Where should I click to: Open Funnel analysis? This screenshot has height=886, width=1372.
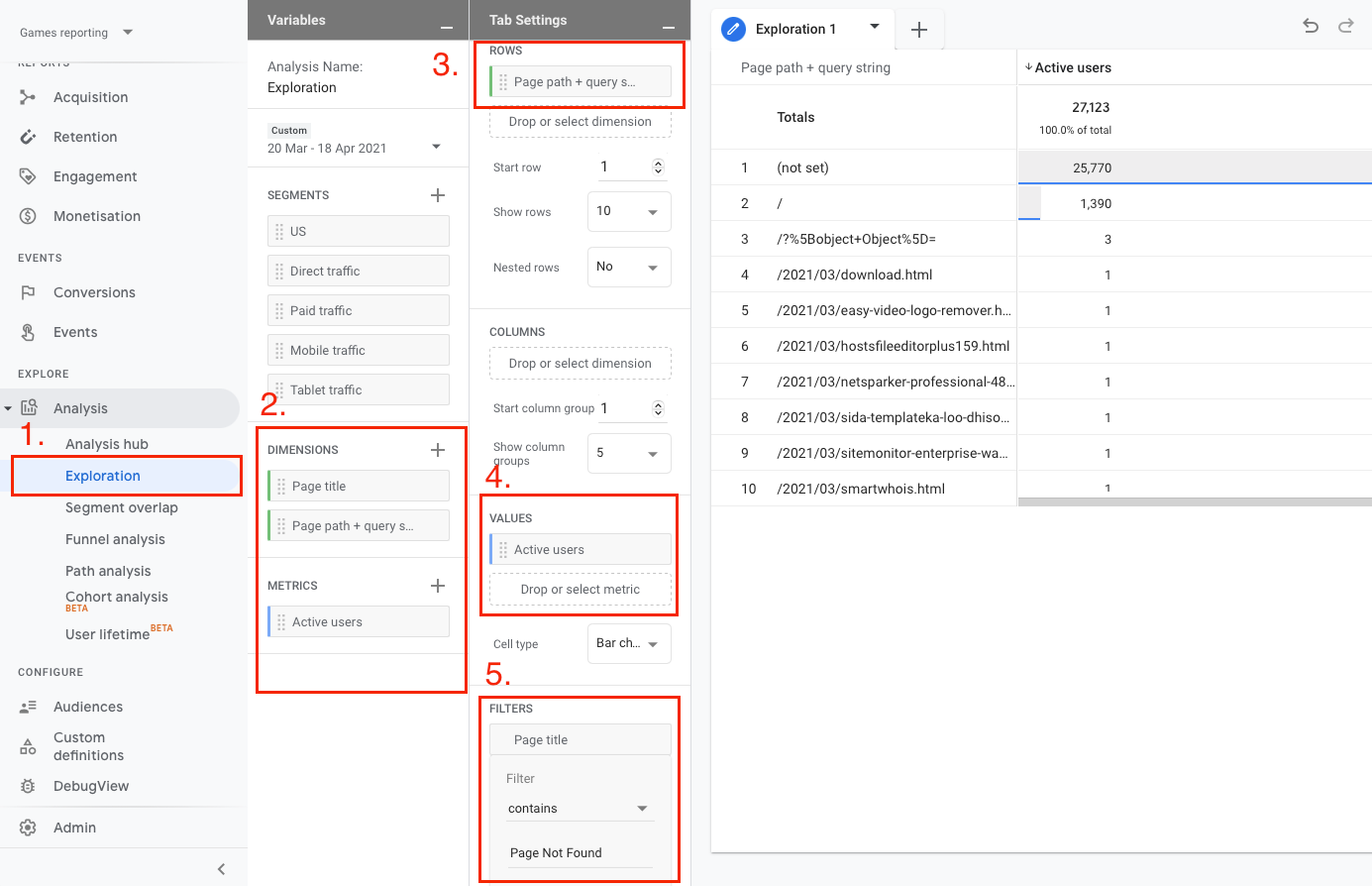(x=116, y=539)
